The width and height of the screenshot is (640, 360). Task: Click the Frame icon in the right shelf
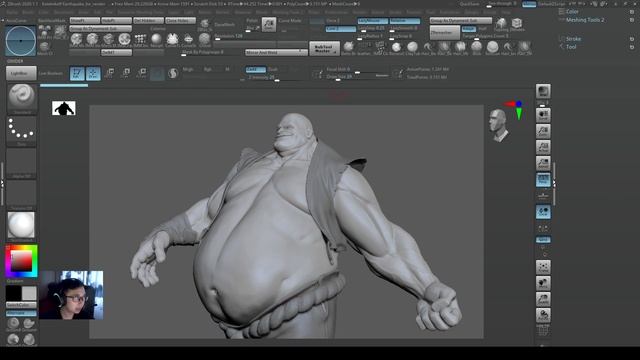(543, 267)
